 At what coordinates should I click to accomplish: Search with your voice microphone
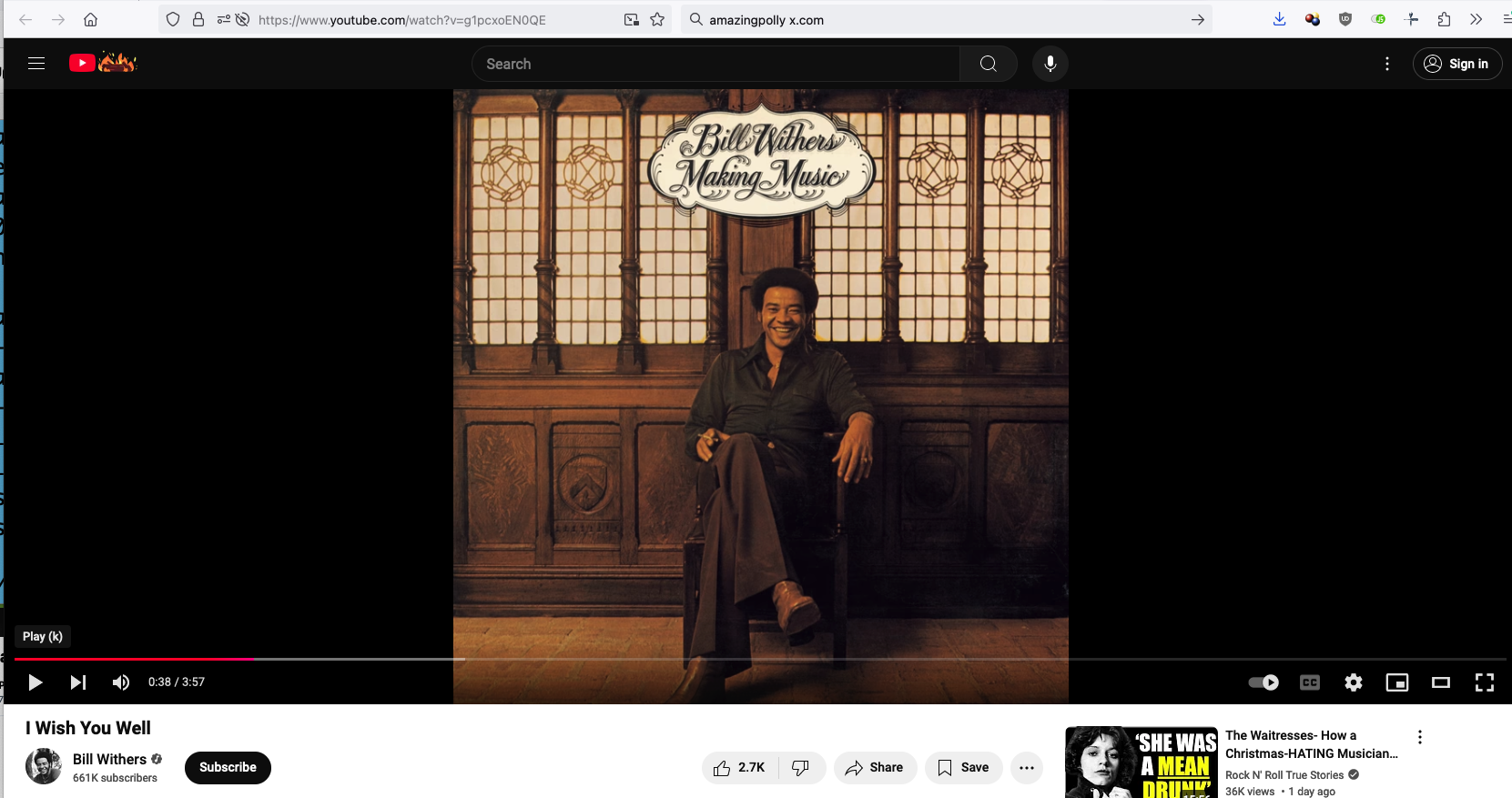point(1050,64)
